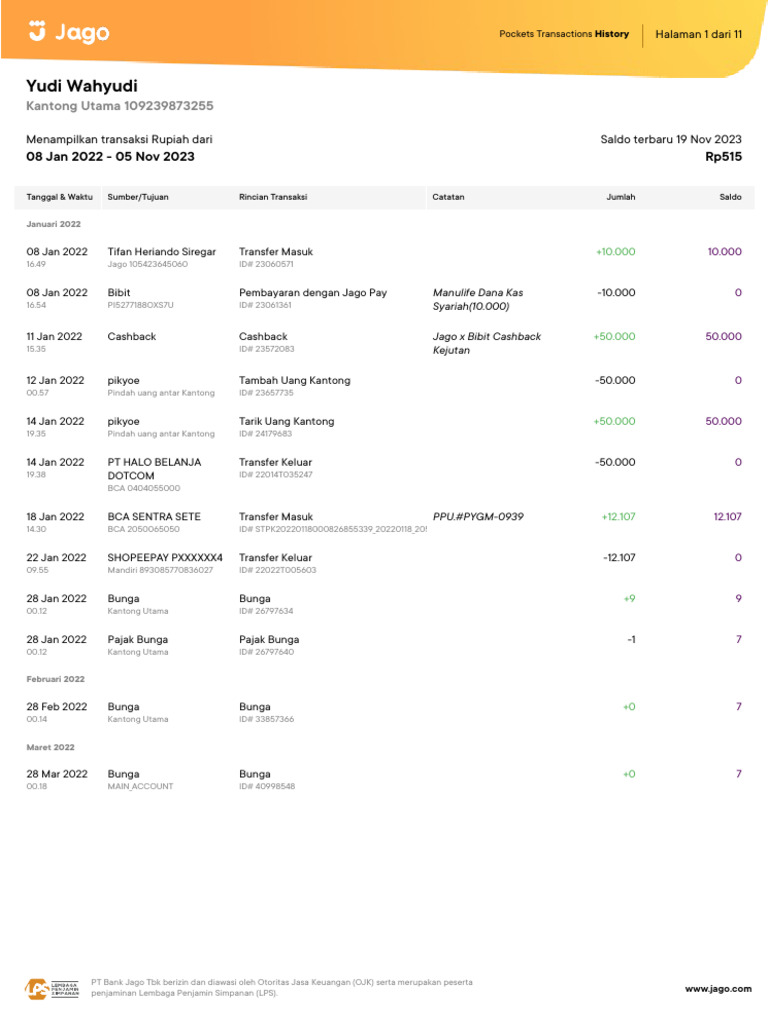Select the Januari 2022 month section label
The image size is (768, 1024).
pyautogui.click(x=53, y=224)
